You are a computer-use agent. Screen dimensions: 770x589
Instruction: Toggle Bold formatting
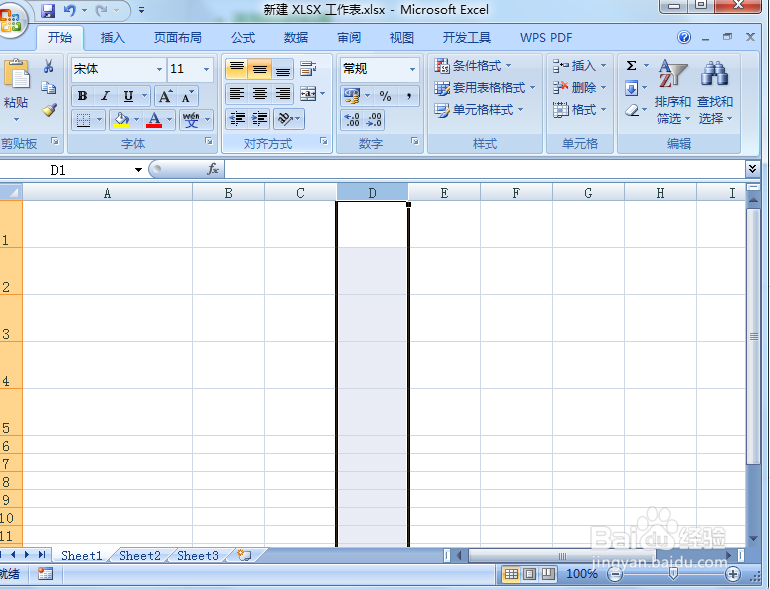[82, 96]
